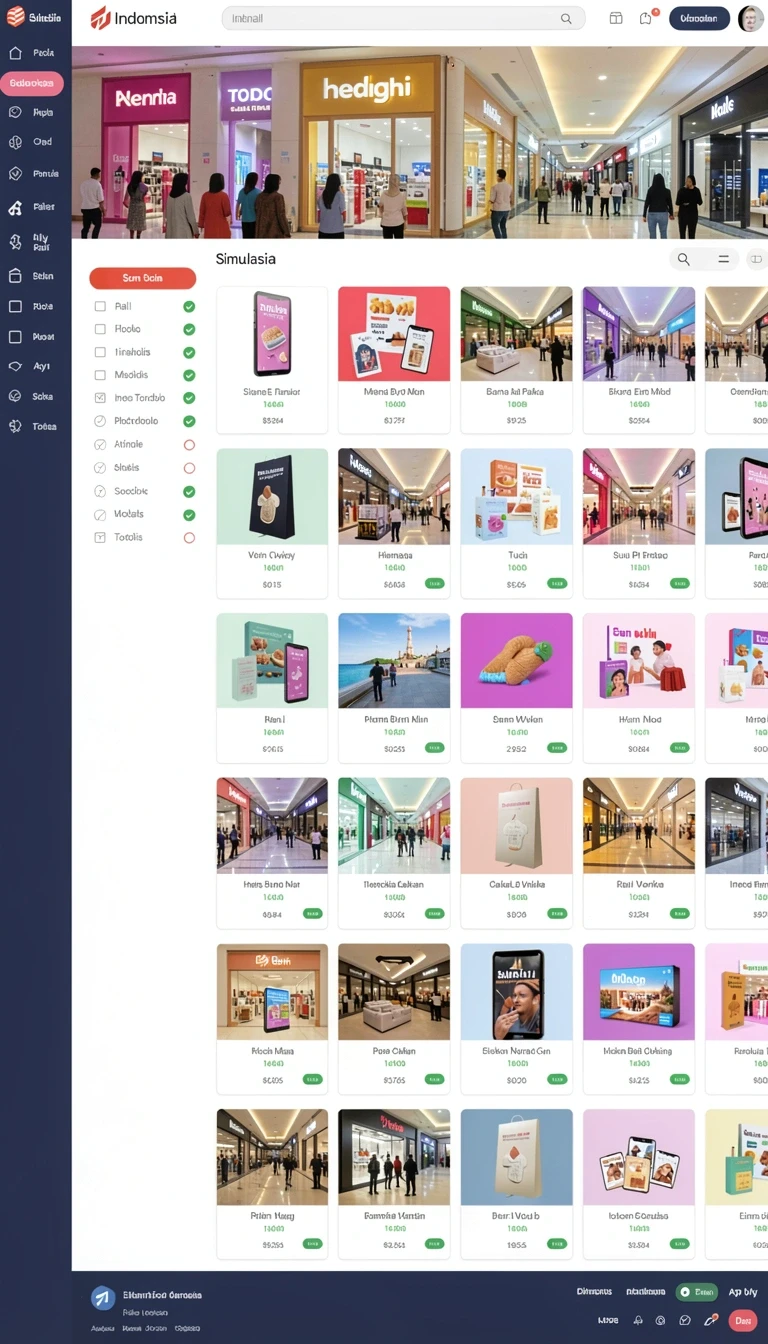Viewport: 768px width, 1344px height.
Task: Click the 'Simulasia' section heading
Action: [x=246, y=259]
